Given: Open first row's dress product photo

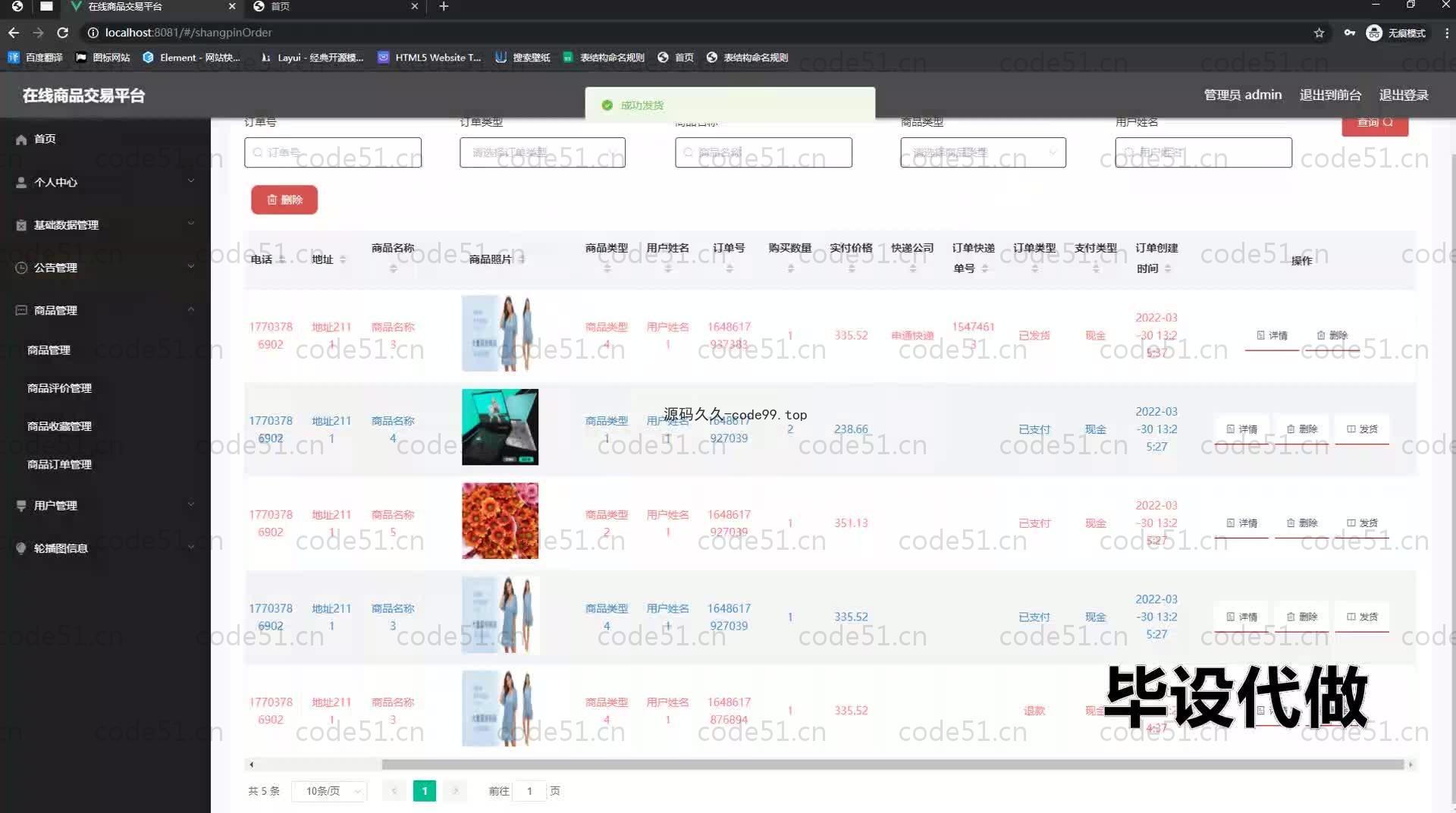Looking at the screenshot, I should pyautogui.click(x=500, y=333).
